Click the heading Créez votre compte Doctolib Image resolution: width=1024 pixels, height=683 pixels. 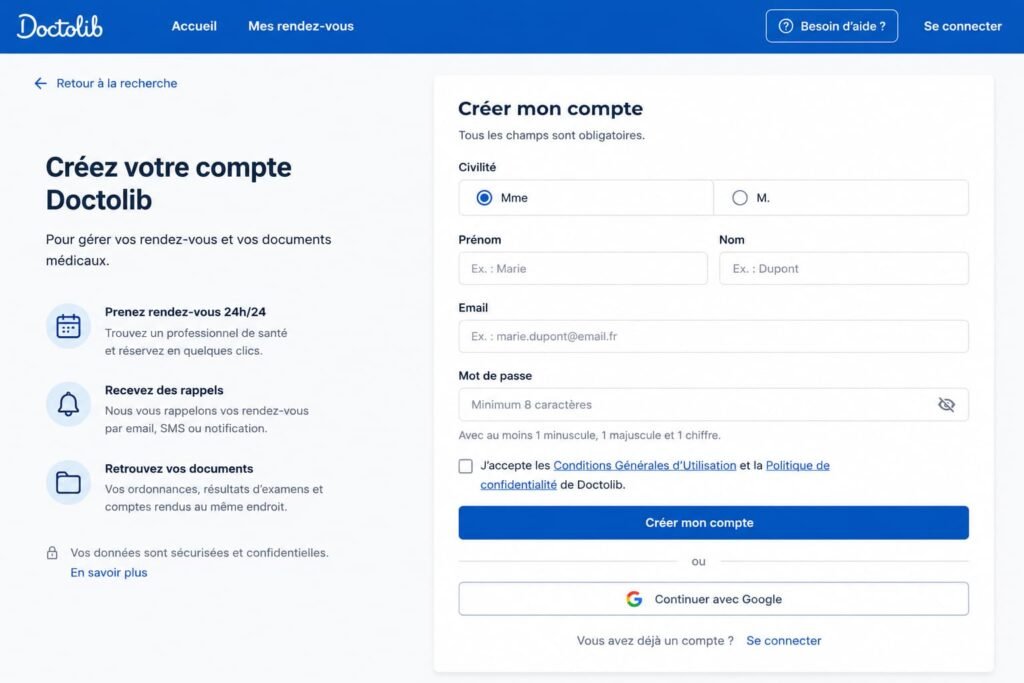168,183
